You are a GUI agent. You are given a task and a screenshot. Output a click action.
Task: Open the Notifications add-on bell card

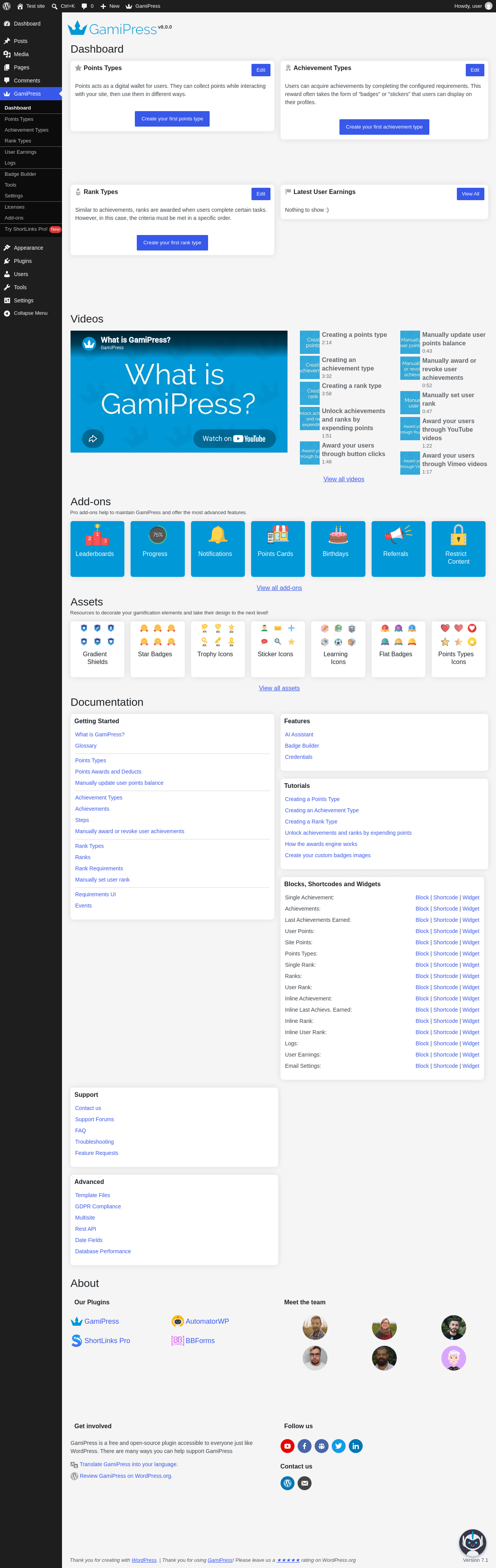217,549
